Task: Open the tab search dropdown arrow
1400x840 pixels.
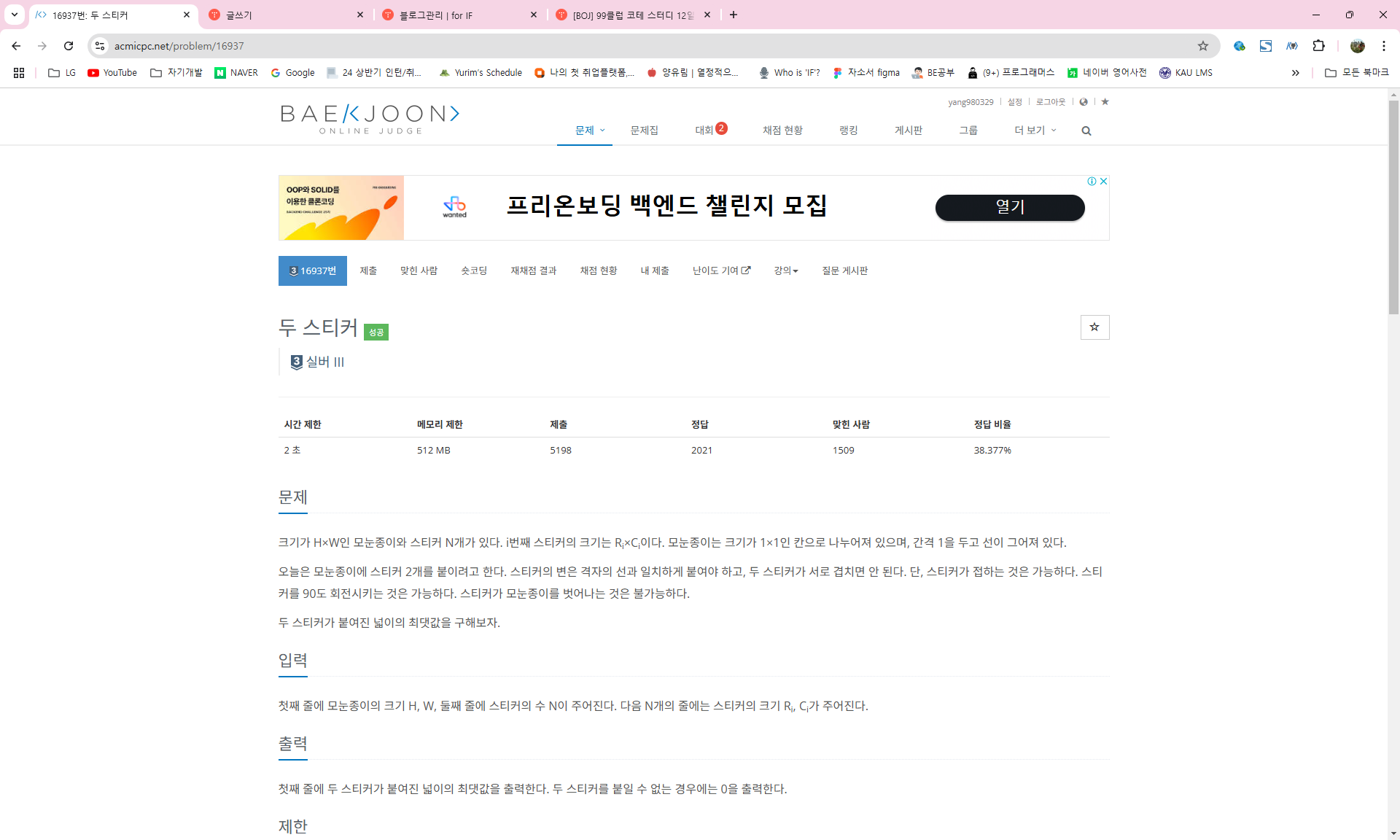Action: point(14,15)
